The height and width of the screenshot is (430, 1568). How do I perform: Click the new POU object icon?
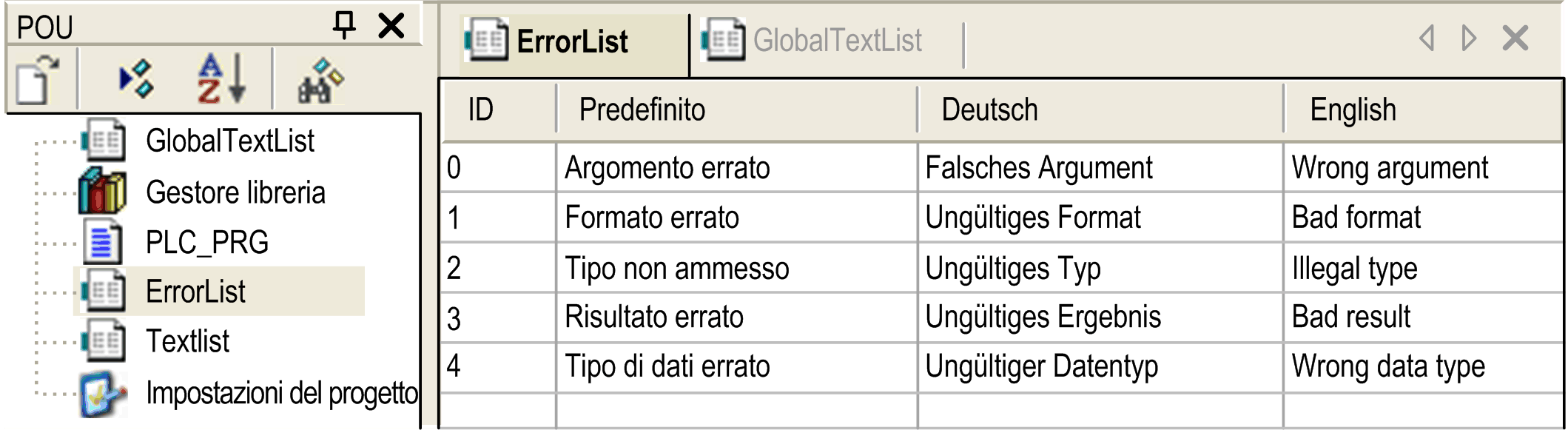pyautogui.click(x=36, y=79)
